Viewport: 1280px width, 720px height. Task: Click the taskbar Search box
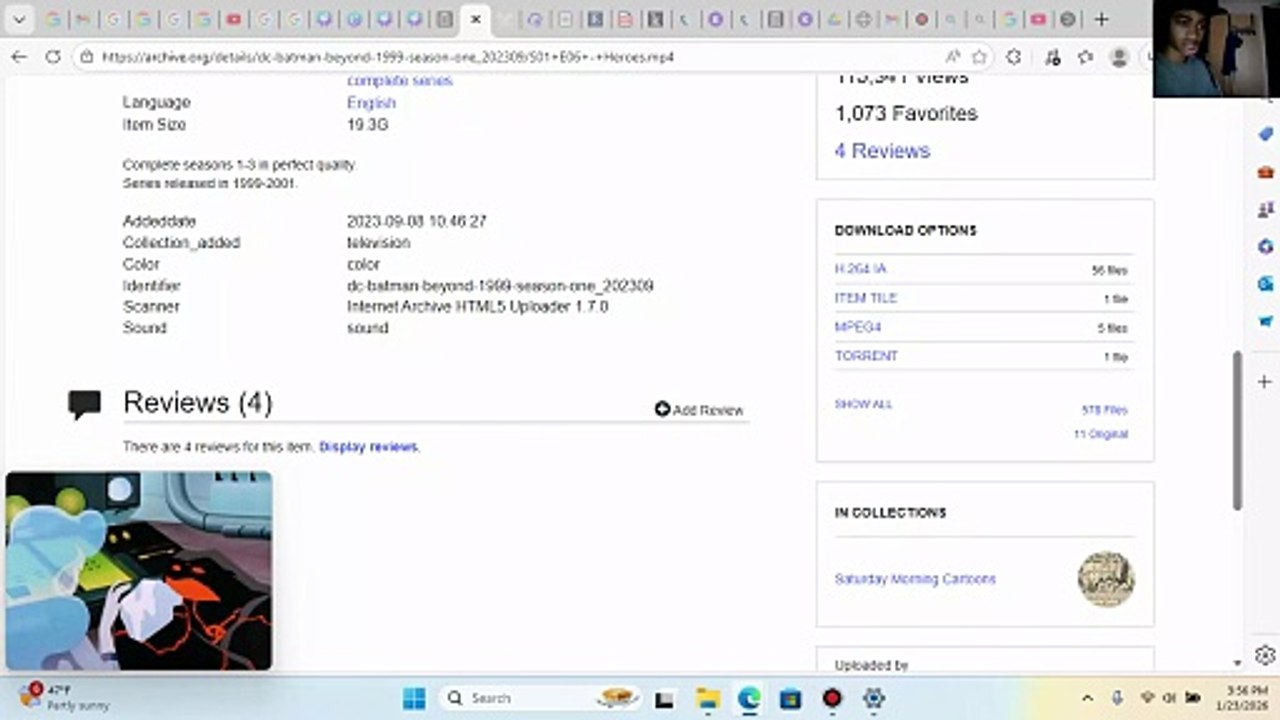[x=541, y=698]
